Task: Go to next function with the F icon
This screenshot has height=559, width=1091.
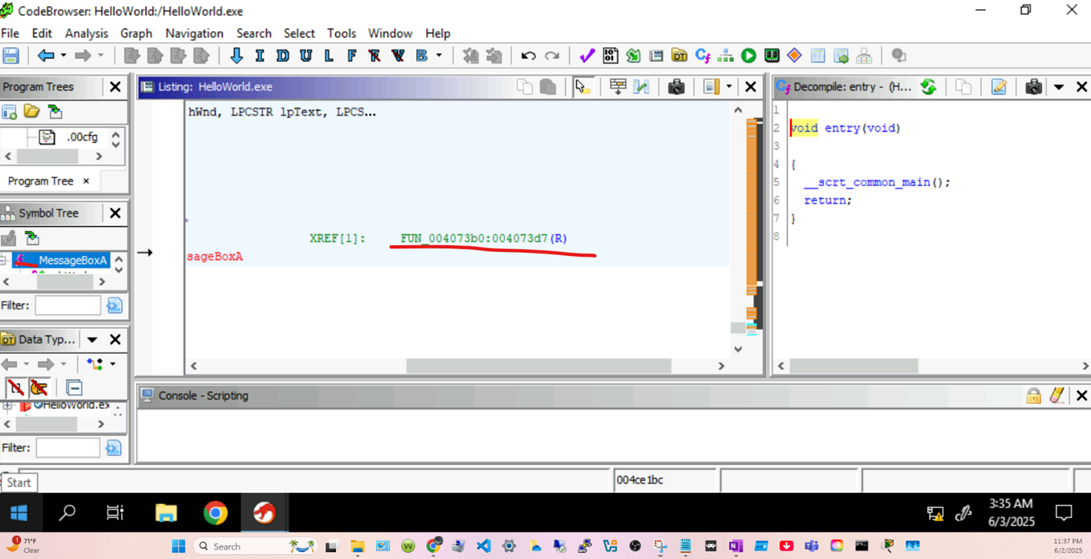Action: pos(351,56)
